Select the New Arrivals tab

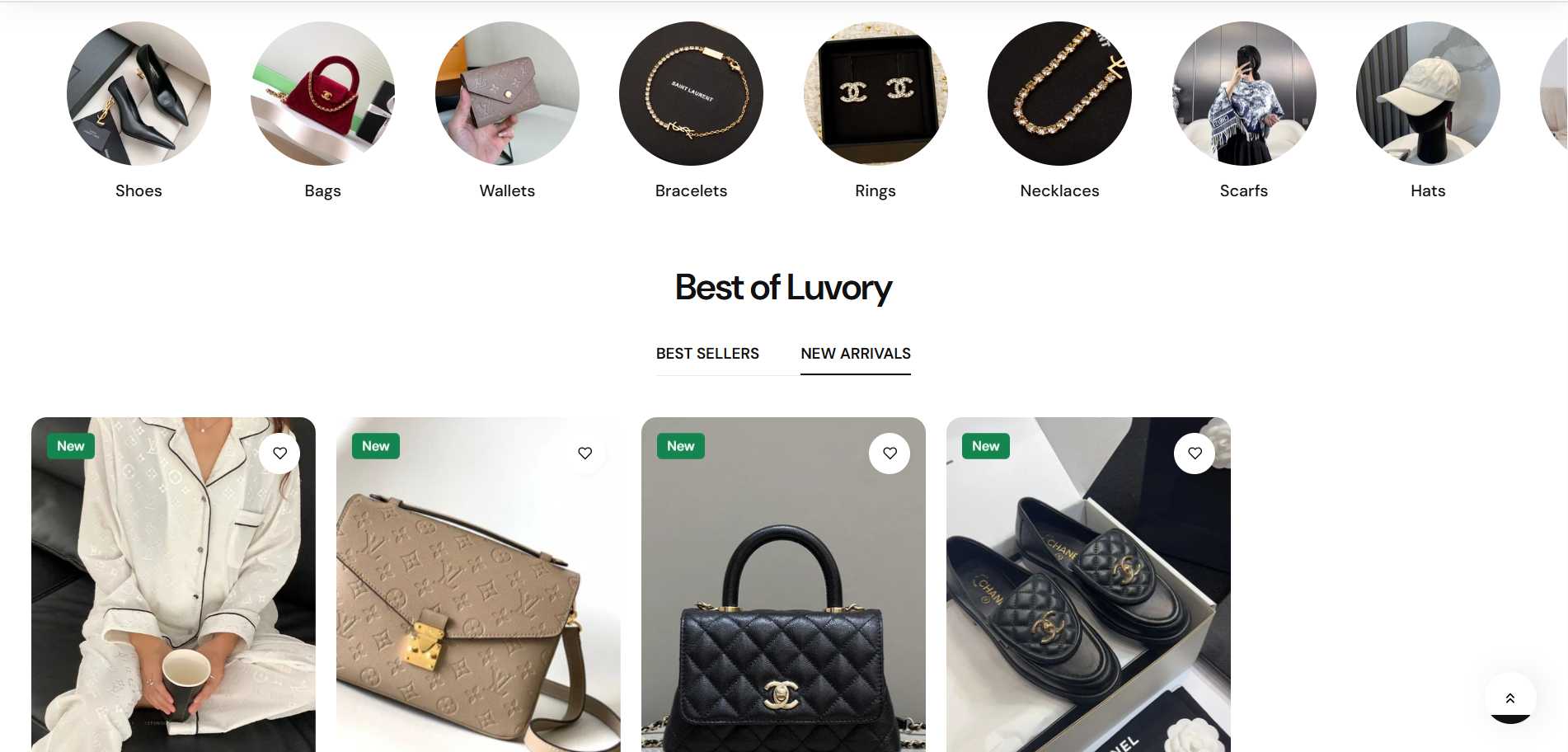pyautogui.click(x=856, y=354)
